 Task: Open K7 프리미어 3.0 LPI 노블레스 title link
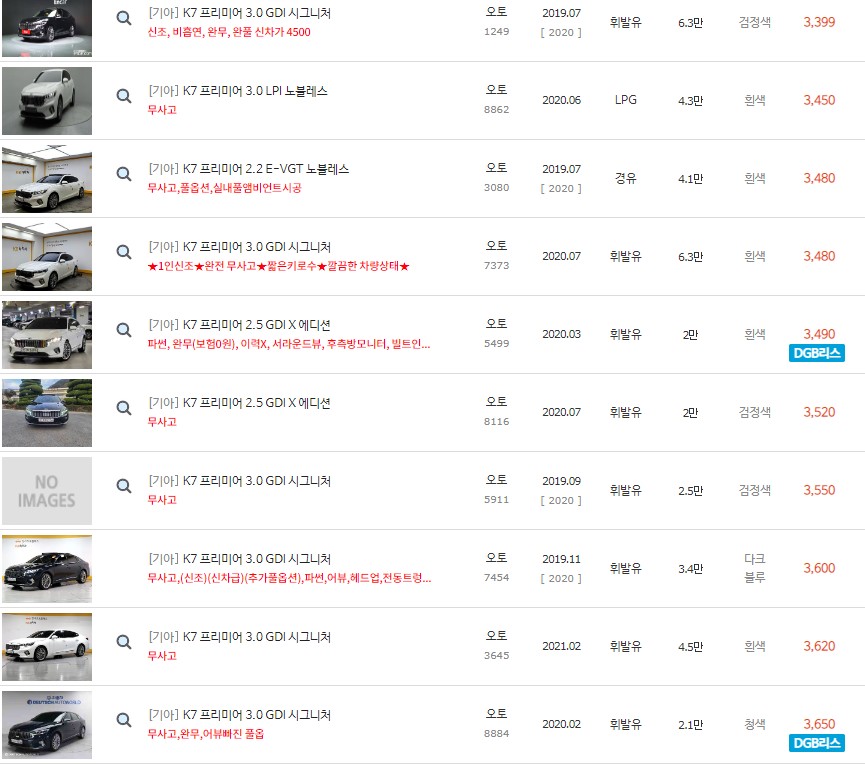[238, 91]
